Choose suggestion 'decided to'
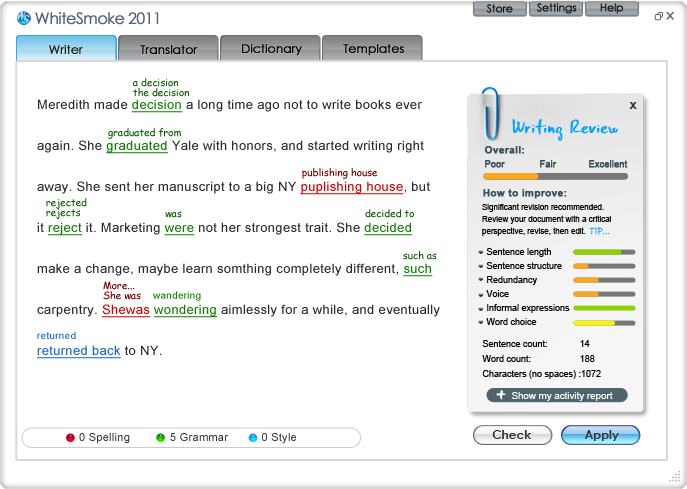687x489 pixels. click(x=390, y=213)
